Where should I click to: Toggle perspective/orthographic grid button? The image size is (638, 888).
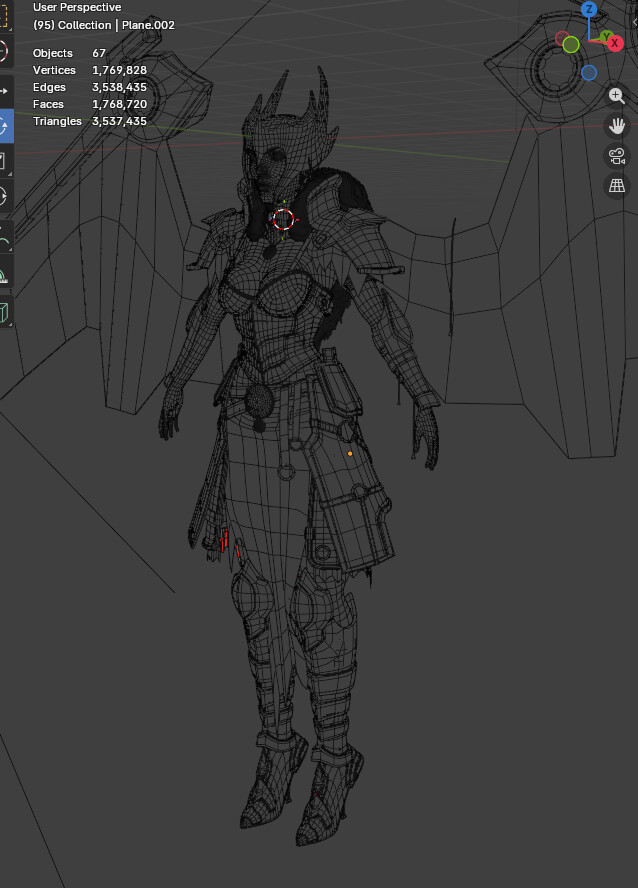tap(617, 186)
